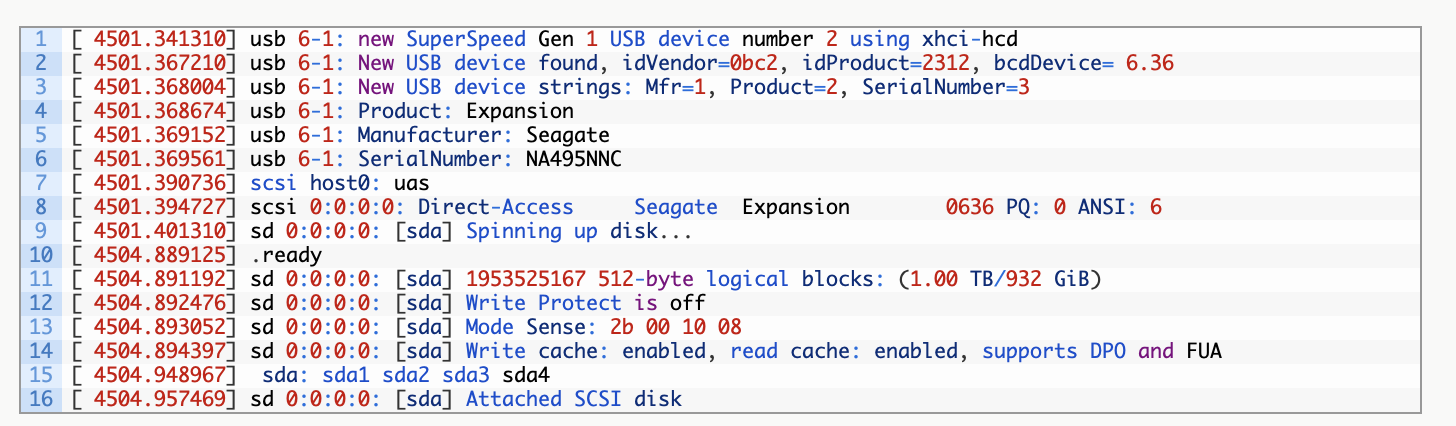Click the "Attached SCSI disk" text
This screenshot has height=426, width=1456.
point(574,399)
